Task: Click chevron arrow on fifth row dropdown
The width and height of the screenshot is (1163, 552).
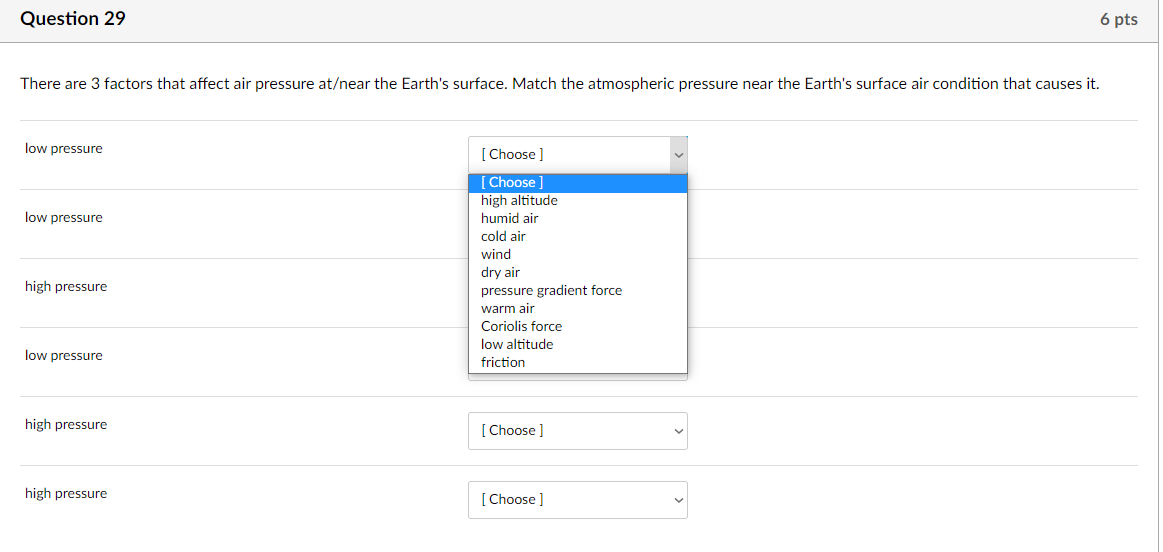Action: [678, 431]
